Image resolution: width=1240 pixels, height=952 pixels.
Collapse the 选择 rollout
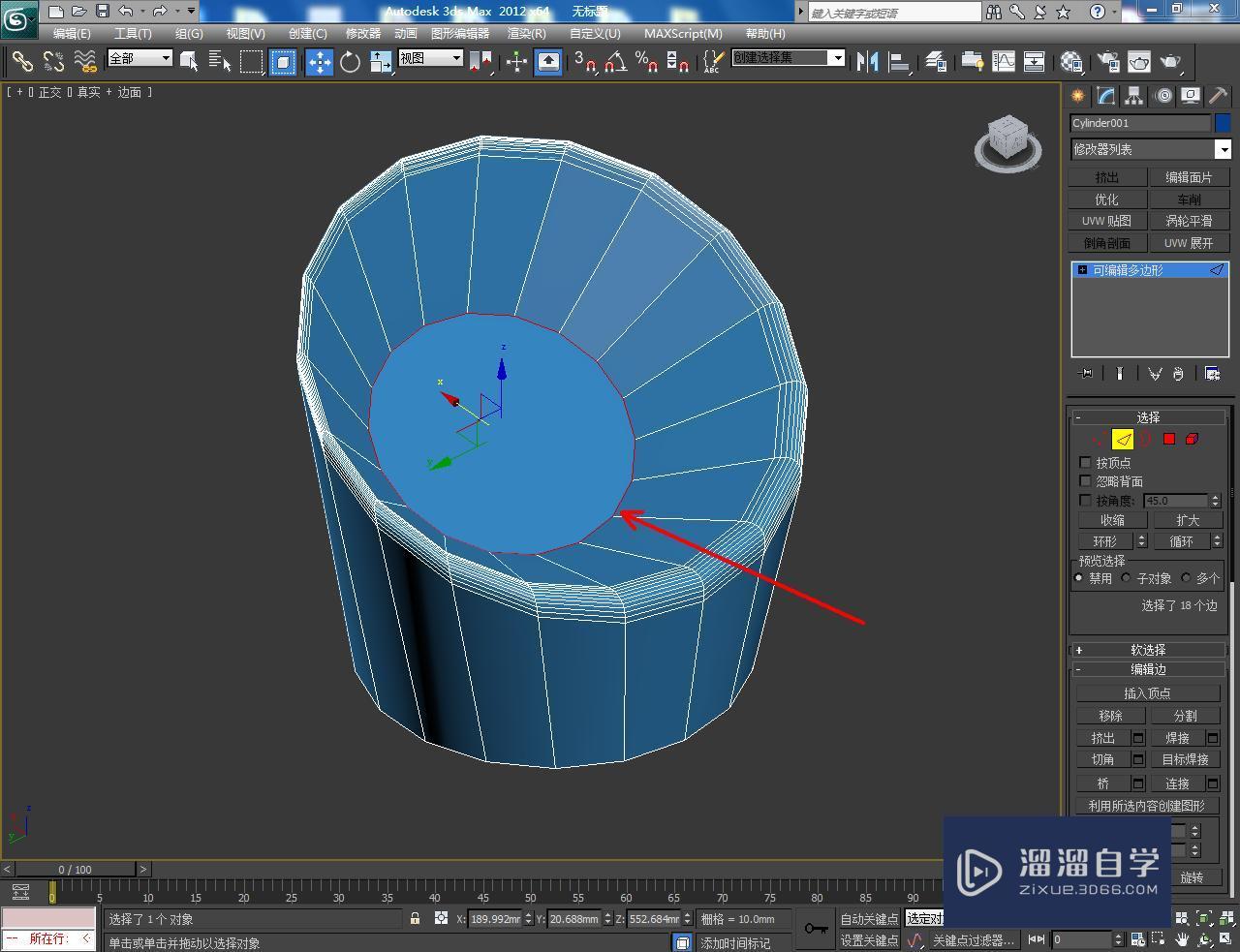click(1149, 417)
